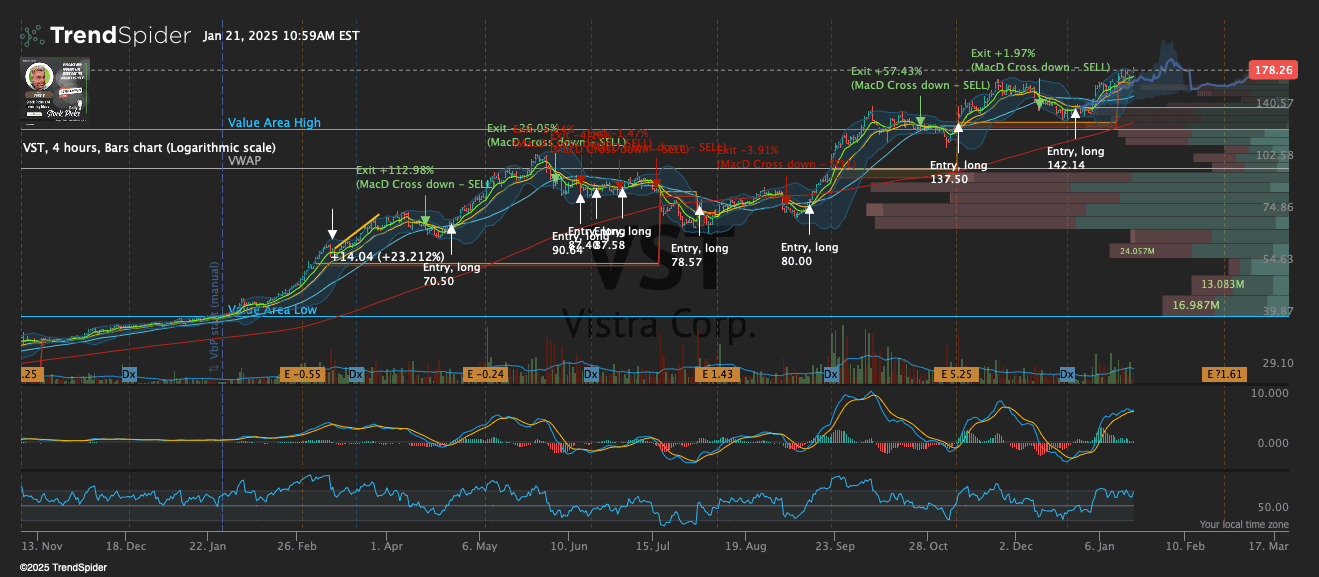The image size is (1319, 577).
Task: Click the 1. Apr date on time axis
Action: tap(387, 548)
